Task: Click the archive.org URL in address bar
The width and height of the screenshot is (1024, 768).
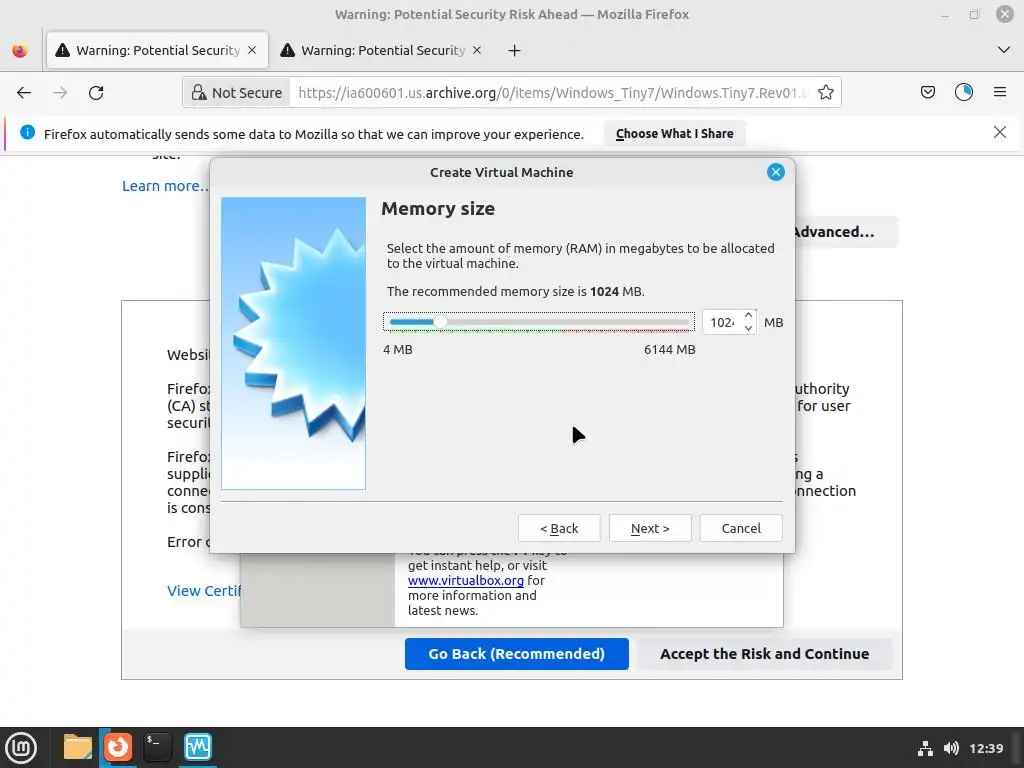Action: click(x=552, y=93)
